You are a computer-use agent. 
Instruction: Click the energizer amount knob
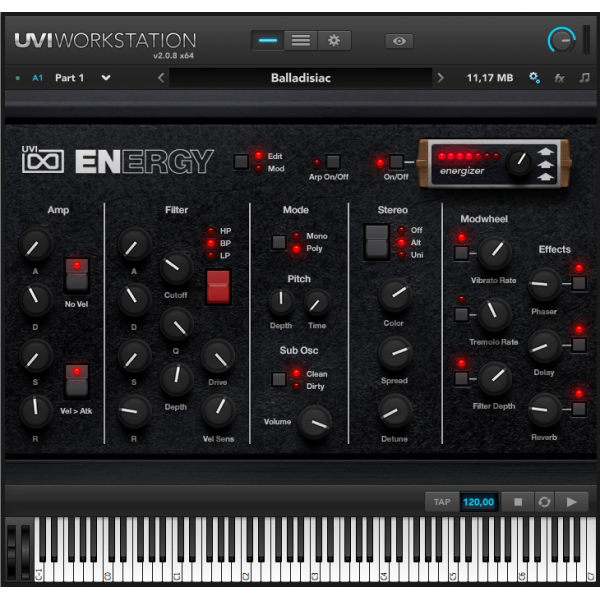click(519, 162)
